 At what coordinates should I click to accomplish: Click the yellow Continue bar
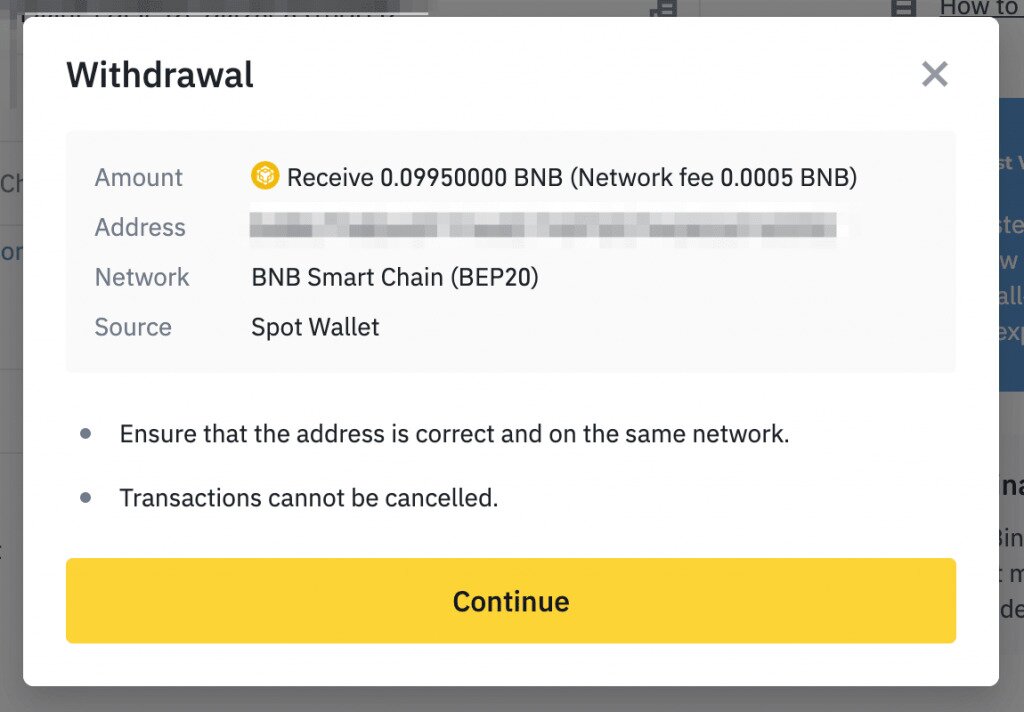tap(511, 601)
